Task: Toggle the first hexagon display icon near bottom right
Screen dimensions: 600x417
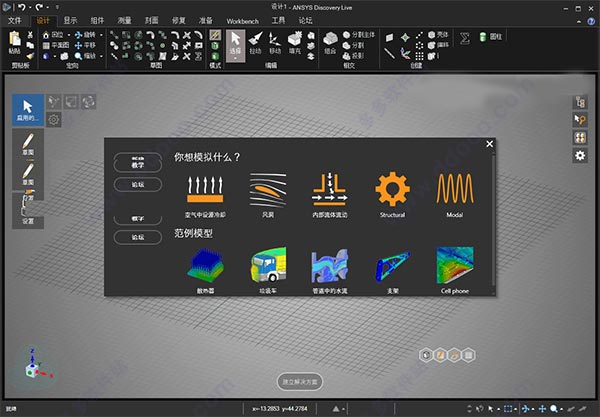Action: coord(426,355)
